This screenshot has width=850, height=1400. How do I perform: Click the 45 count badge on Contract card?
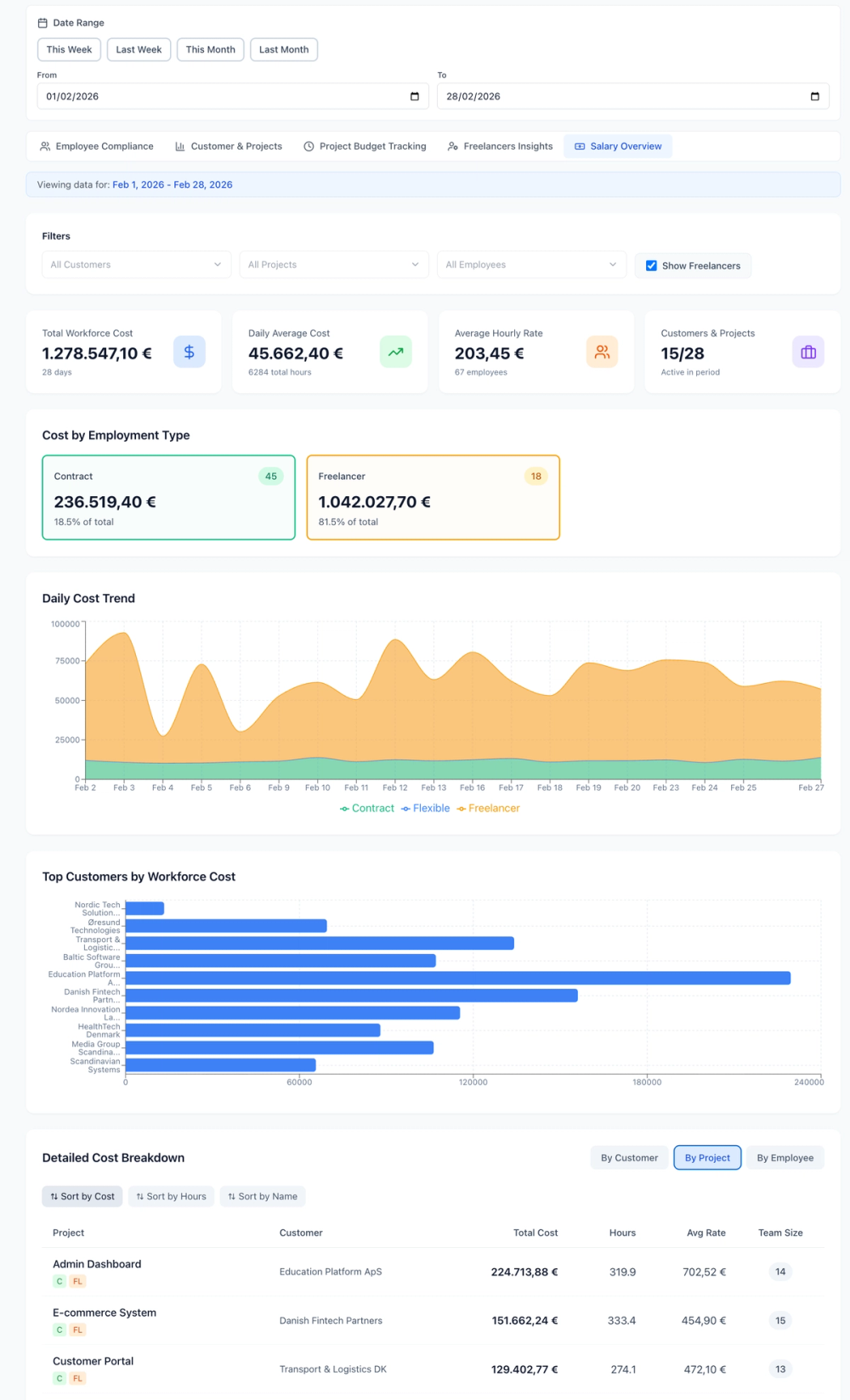point(271,477)
